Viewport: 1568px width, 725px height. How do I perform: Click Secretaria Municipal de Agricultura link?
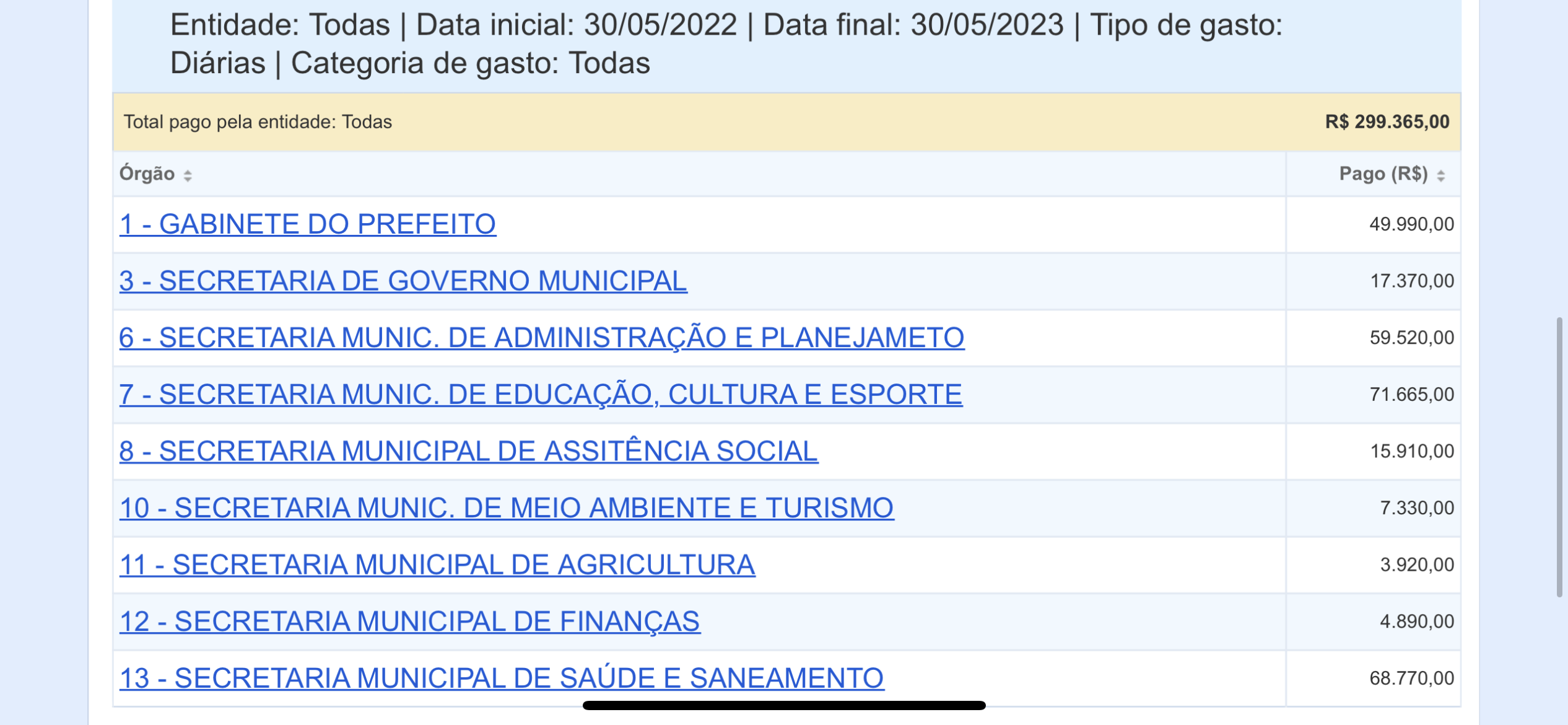coord(437,565)
